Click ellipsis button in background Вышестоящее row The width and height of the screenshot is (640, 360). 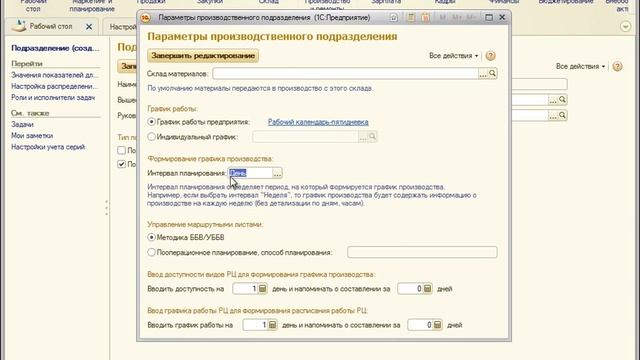[553, 100]
